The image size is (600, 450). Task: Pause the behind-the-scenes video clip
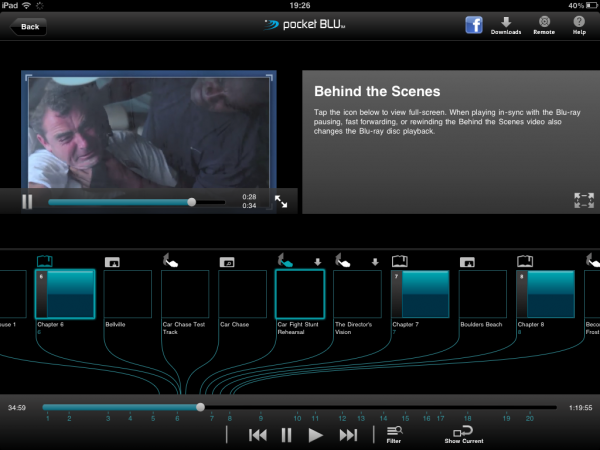[x=27, y=201]
